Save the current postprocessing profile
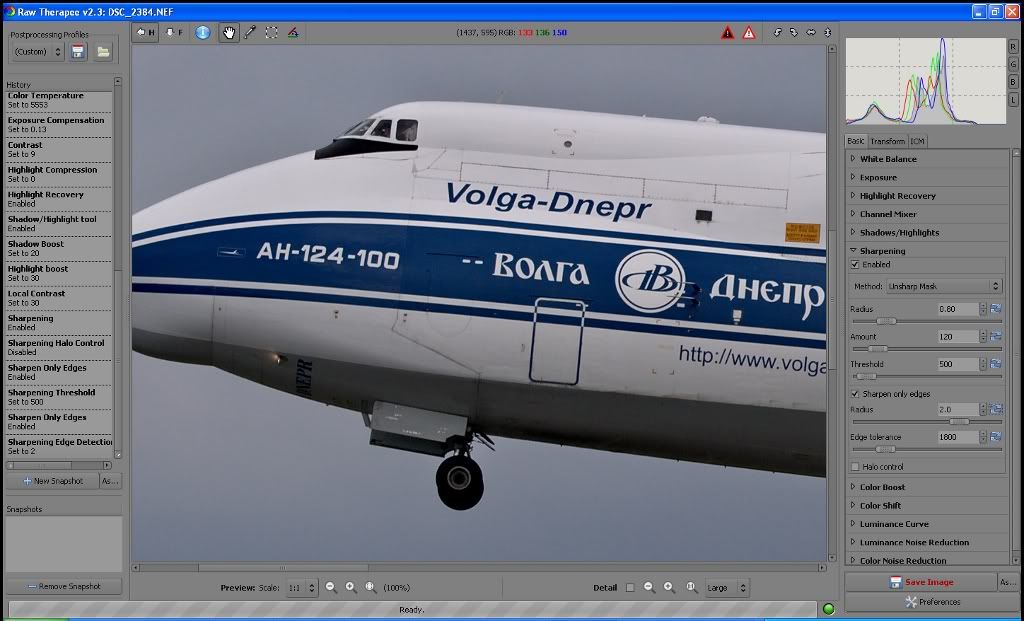Screen dimensions: 1024x621 pos(78,52)
